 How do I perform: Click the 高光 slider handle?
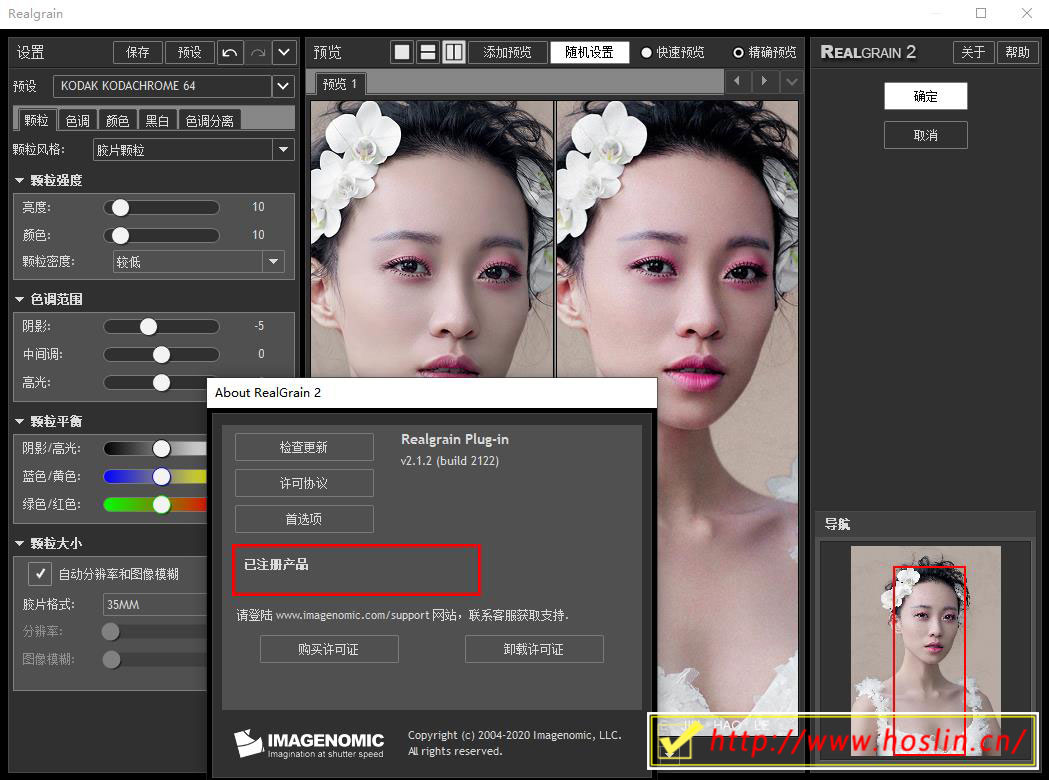161,383
